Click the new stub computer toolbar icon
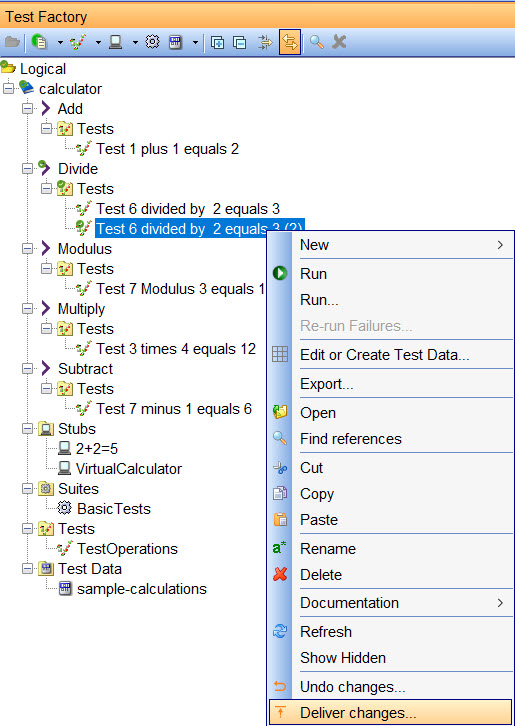Screen dimensions: 515x726 pos(115,42)
